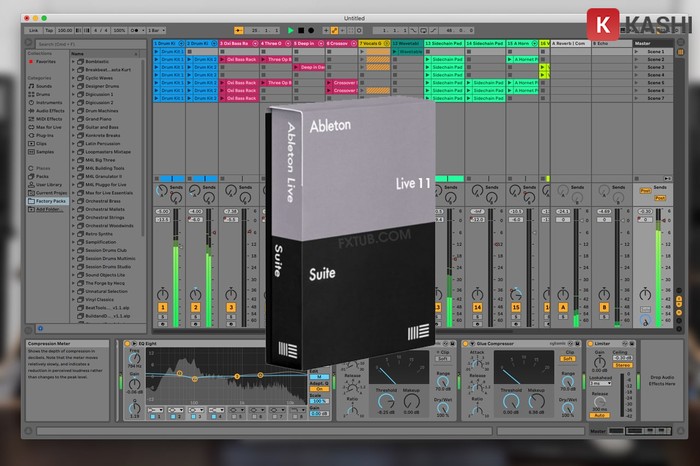
Task: Expand the Cyclic Waves pack folder
Action: [x=74, y=78]
